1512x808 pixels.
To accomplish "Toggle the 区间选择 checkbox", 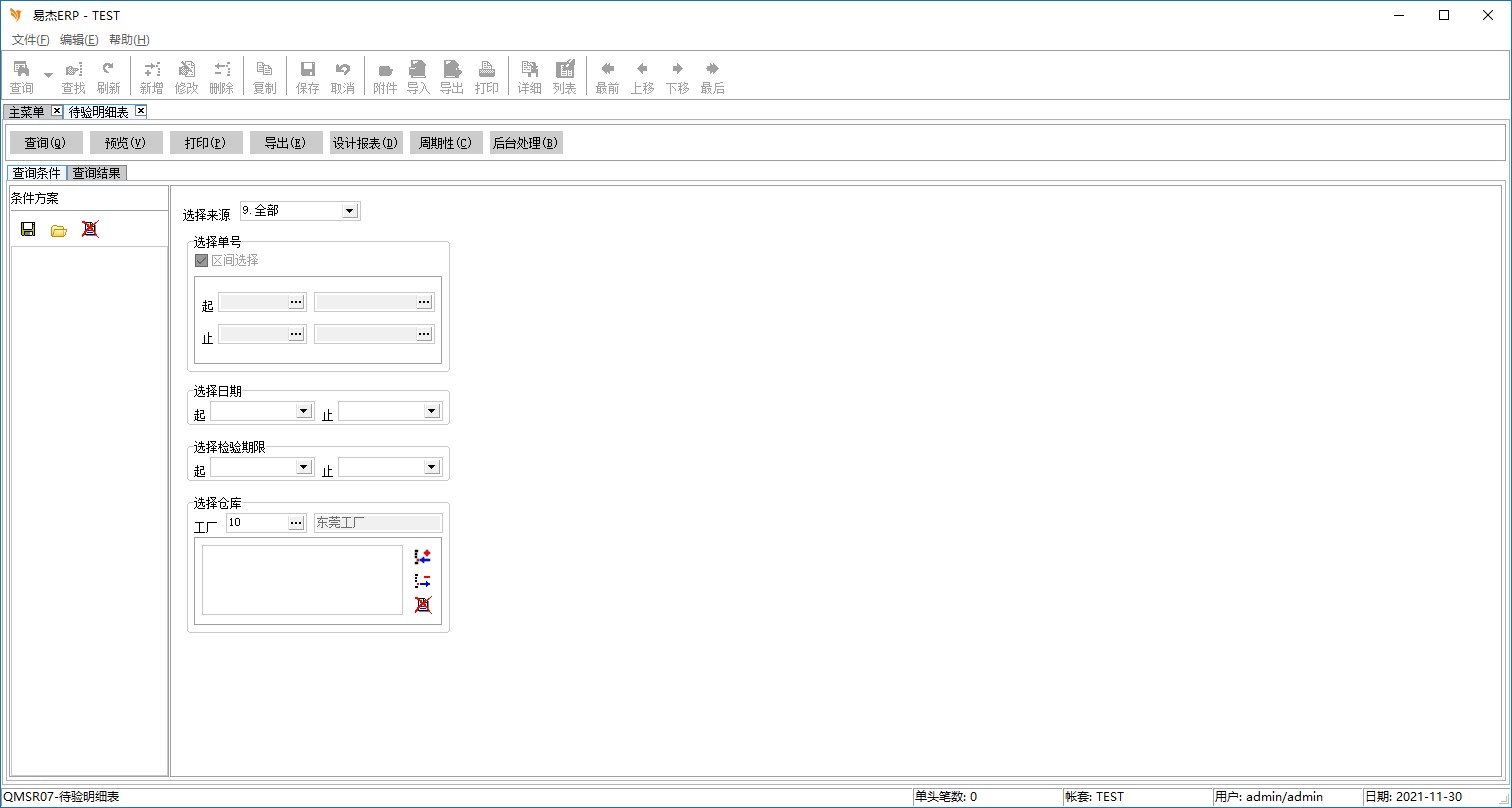I will point(202,260).
